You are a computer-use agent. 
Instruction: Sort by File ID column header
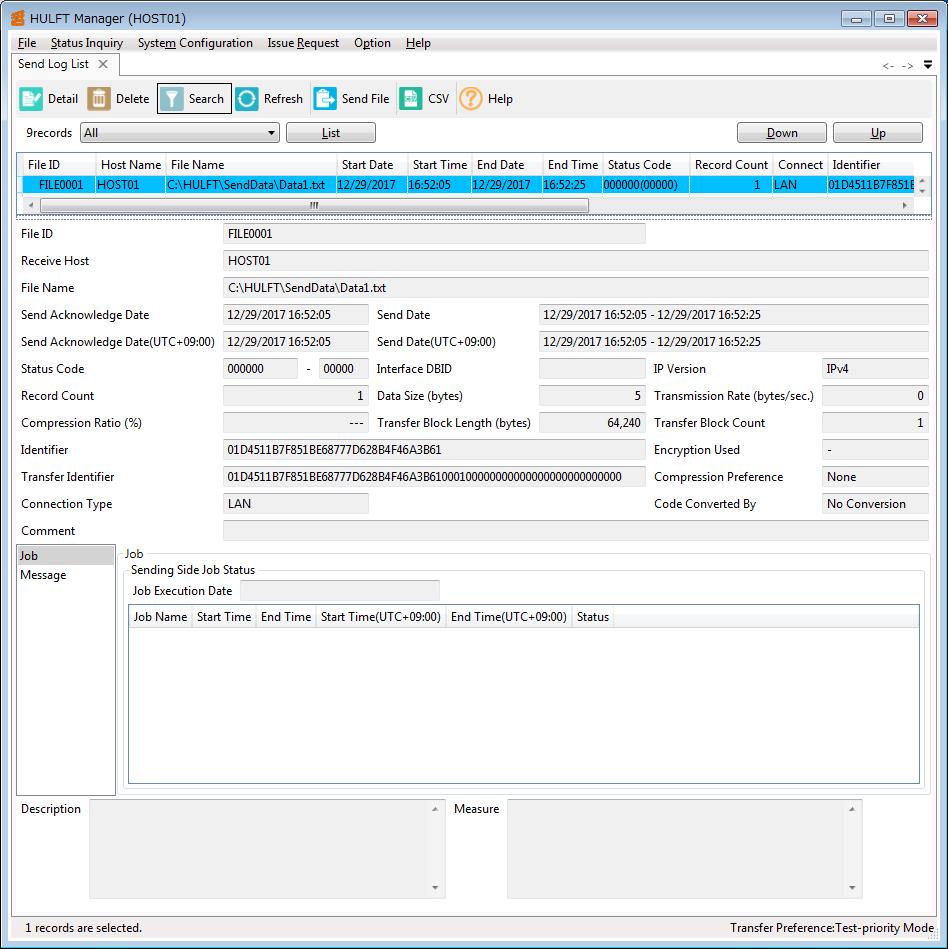(x=59, y=165)
